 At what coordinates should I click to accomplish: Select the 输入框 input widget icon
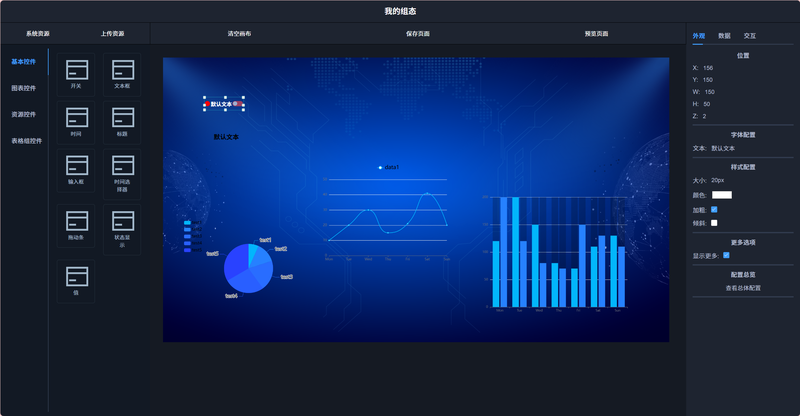(76, 170)
